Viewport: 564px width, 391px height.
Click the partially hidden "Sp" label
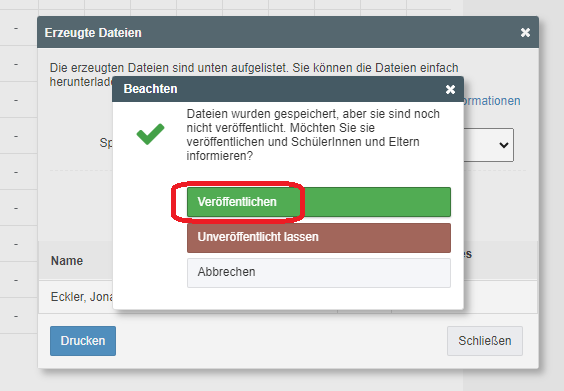pyautogui.click(x=106, y=143)
